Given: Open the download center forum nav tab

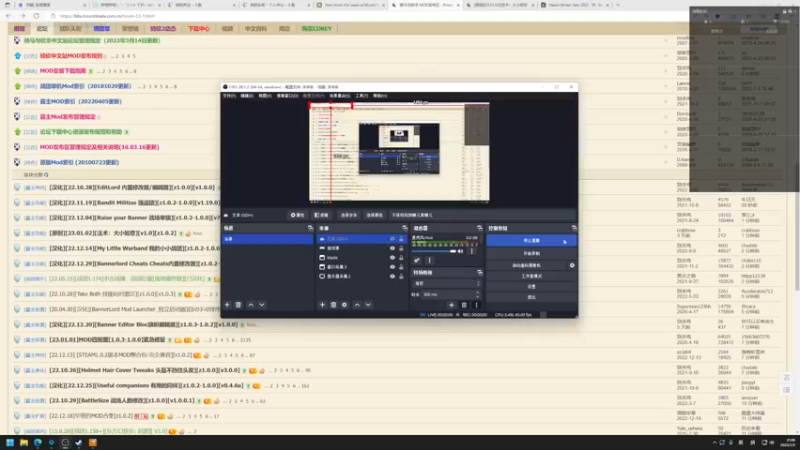Looking at the screenshot, I should tap(198, 29).
